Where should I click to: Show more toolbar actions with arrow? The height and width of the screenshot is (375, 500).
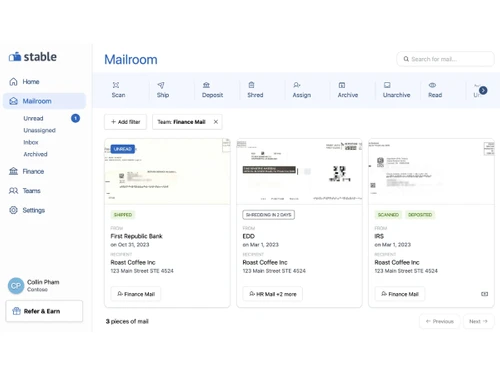pos(483,90)
